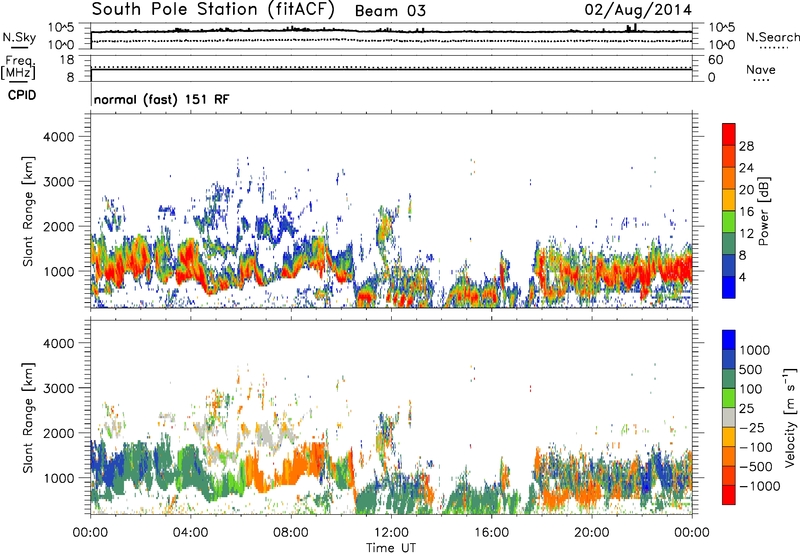
Task: Click the '-1000' tick on the Velocity colorbar
Action: (x=760, y=486)
